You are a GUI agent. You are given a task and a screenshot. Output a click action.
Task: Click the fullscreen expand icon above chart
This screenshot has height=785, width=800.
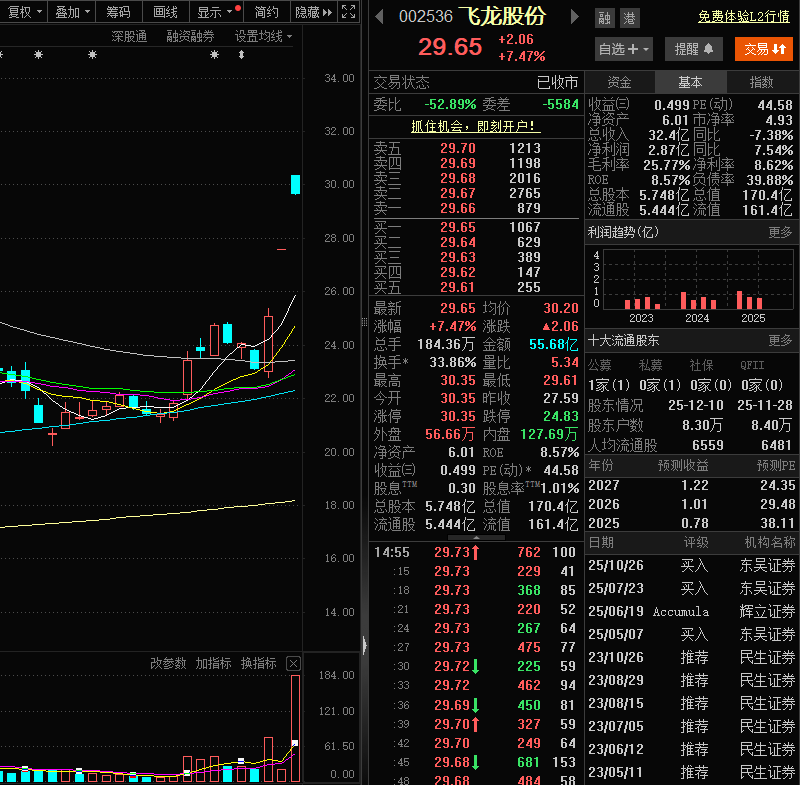[x=348, y=12]
